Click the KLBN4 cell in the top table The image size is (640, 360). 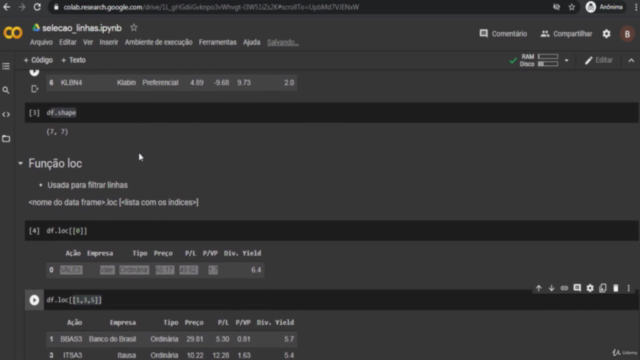click(x=71, y=82)
